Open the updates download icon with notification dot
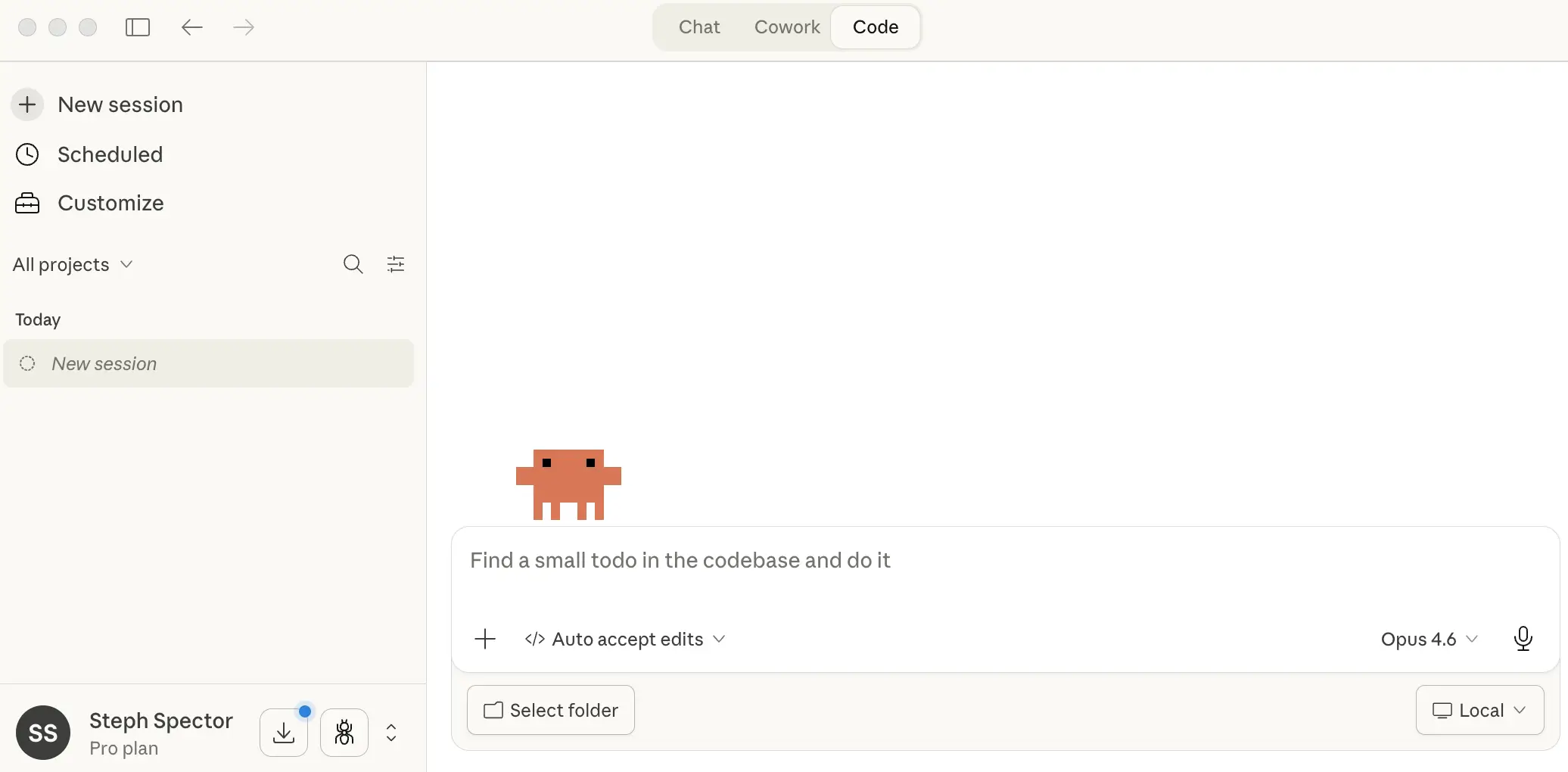Viewport: 1568px width, 772px height. [283, 732]
